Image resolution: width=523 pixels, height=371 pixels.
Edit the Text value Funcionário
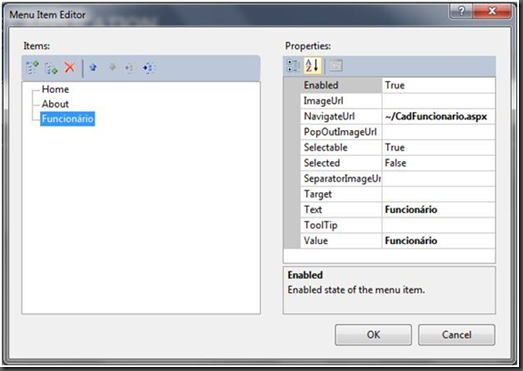pyautogui.click(x=438, y=210)
